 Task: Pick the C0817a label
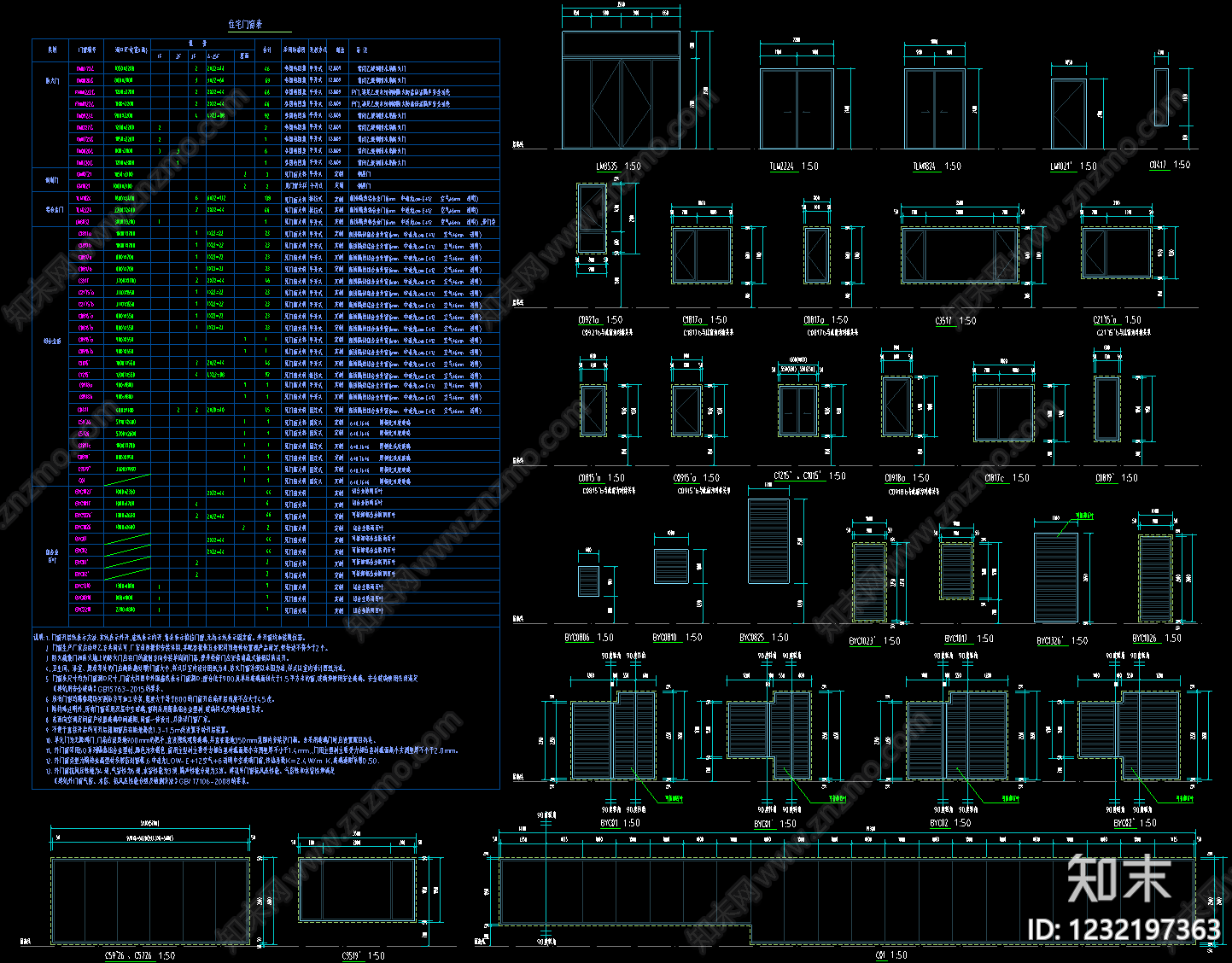pyautogui.click(x=814, y=320)
